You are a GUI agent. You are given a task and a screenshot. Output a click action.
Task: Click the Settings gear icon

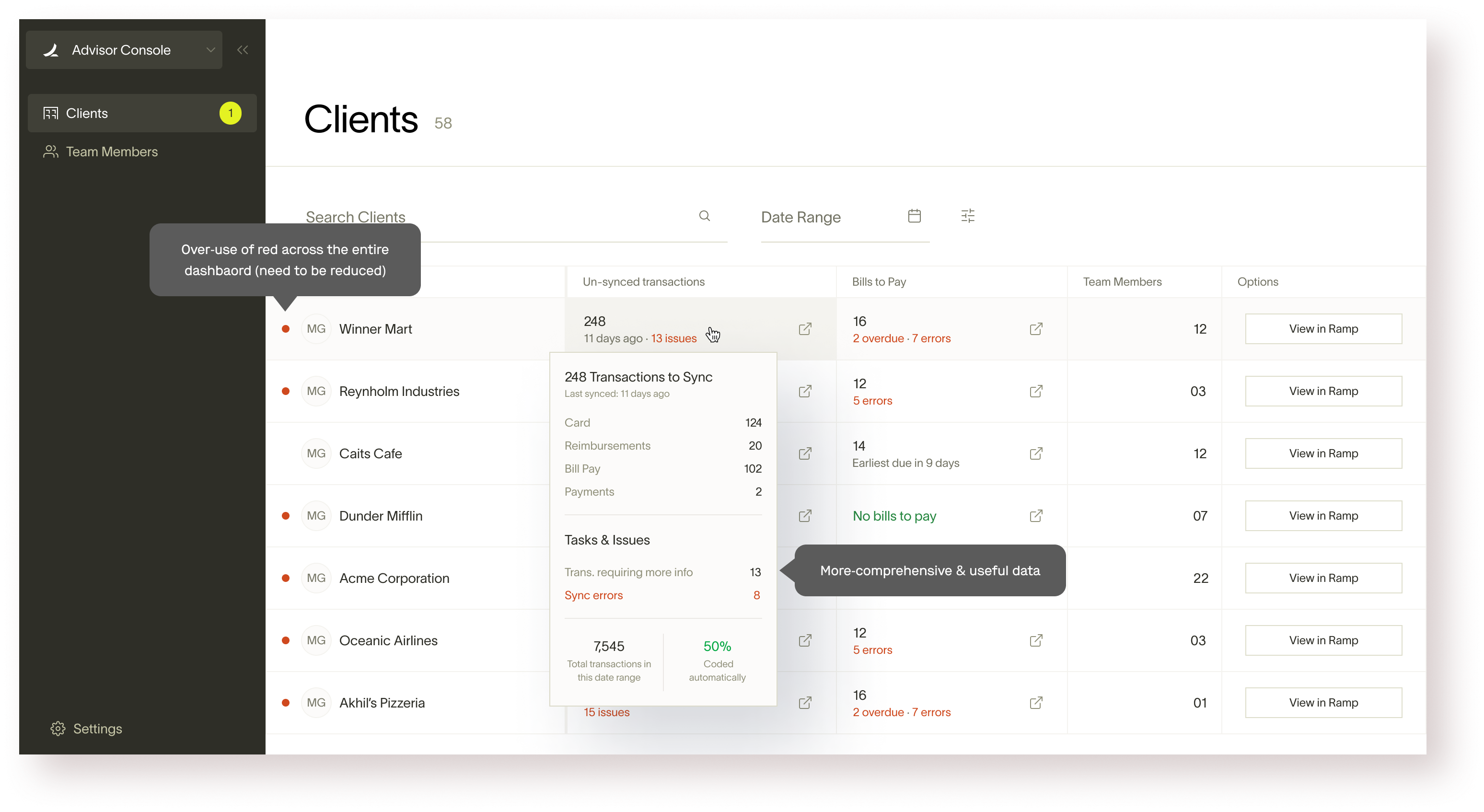(58, 729)
